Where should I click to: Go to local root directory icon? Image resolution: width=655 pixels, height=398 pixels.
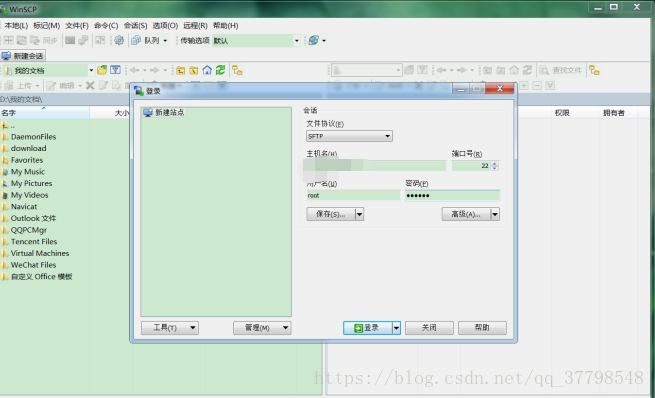[x=194, y=70]
